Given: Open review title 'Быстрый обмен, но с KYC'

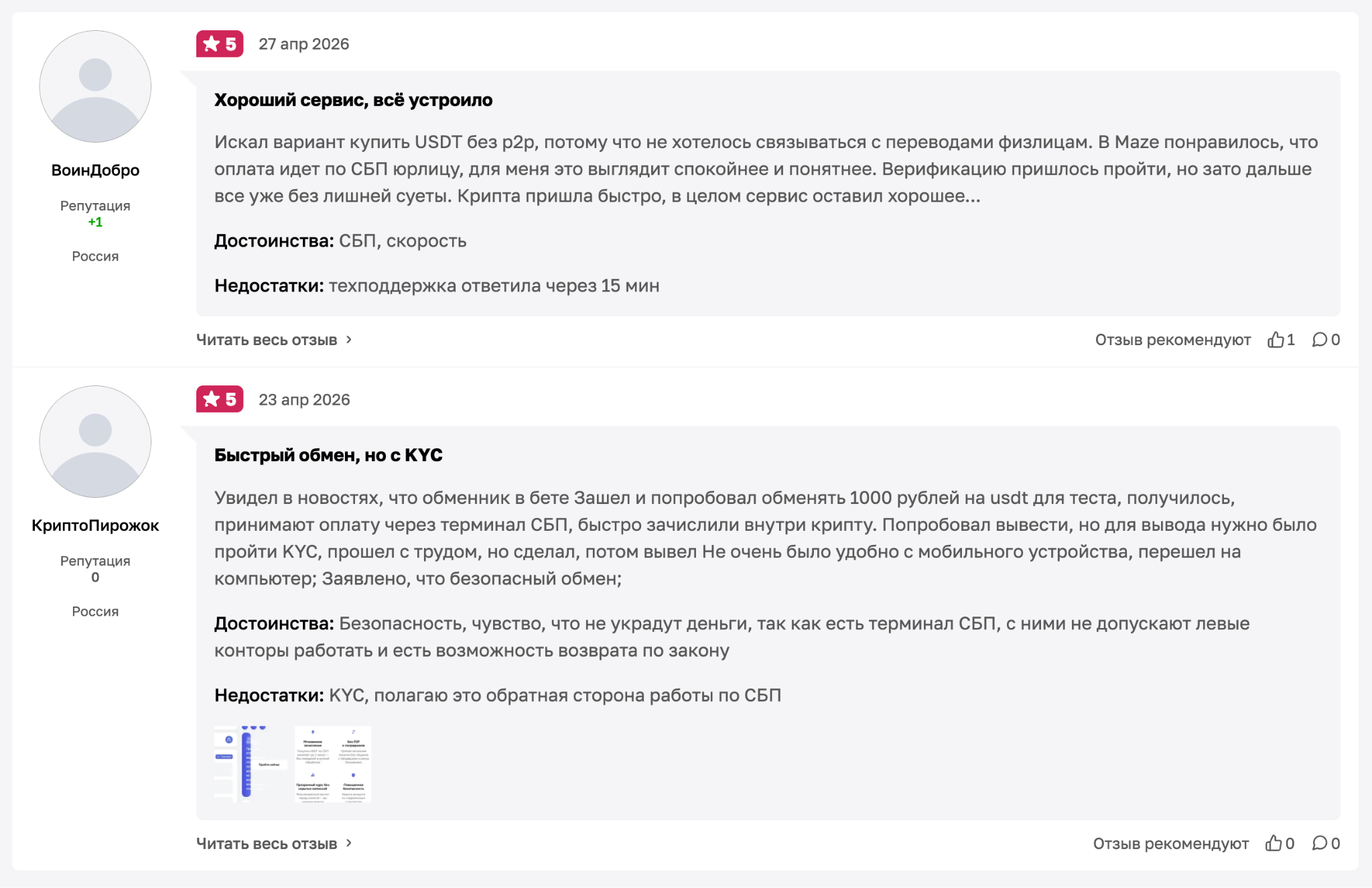Looking at the screenshot, I should (x=328, y=455).
